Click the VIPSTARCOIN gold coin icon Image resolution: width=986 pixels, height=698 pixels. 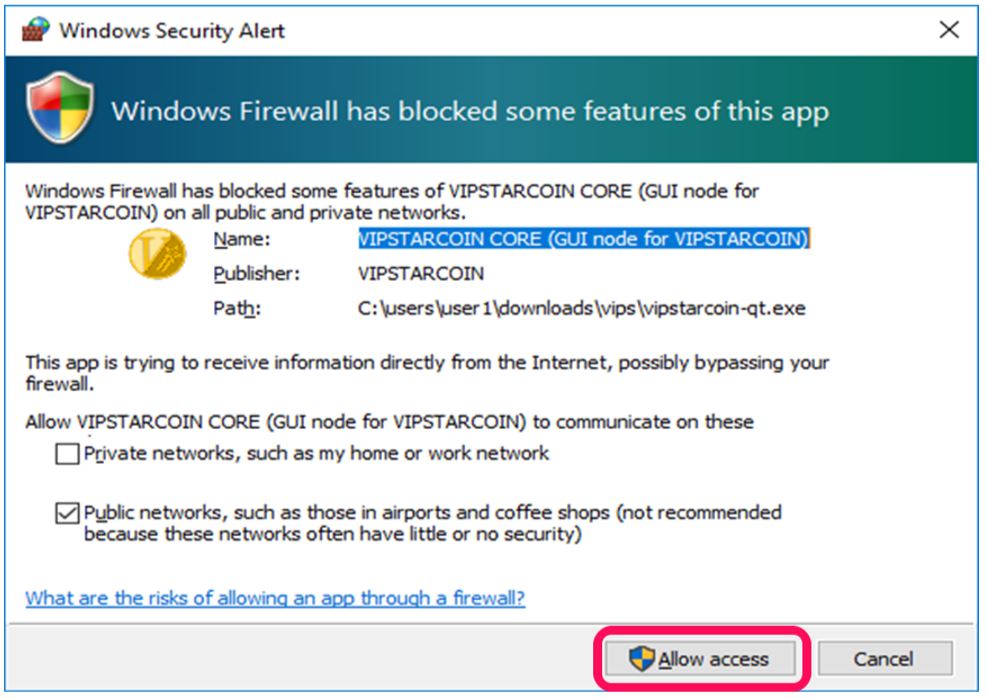tap(157, 252)
